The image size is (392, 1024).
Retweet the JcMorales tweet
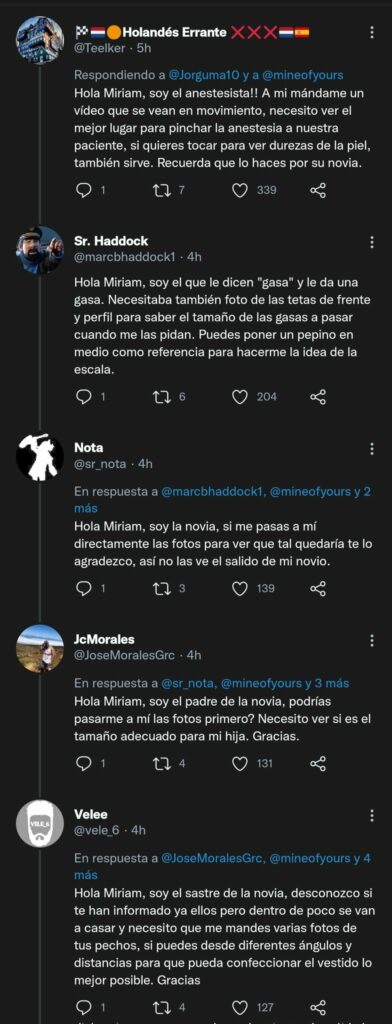pyautogui.click(x=161, y=763)
